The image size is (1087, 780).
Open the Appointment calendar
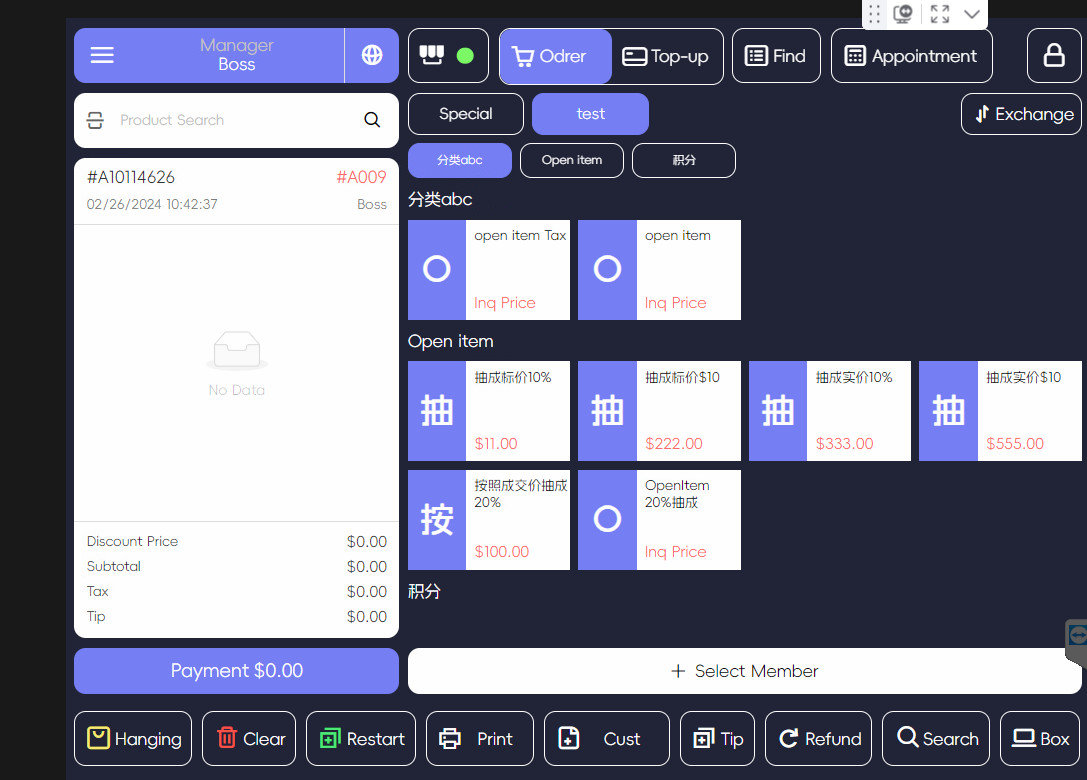tap(911, 56)
